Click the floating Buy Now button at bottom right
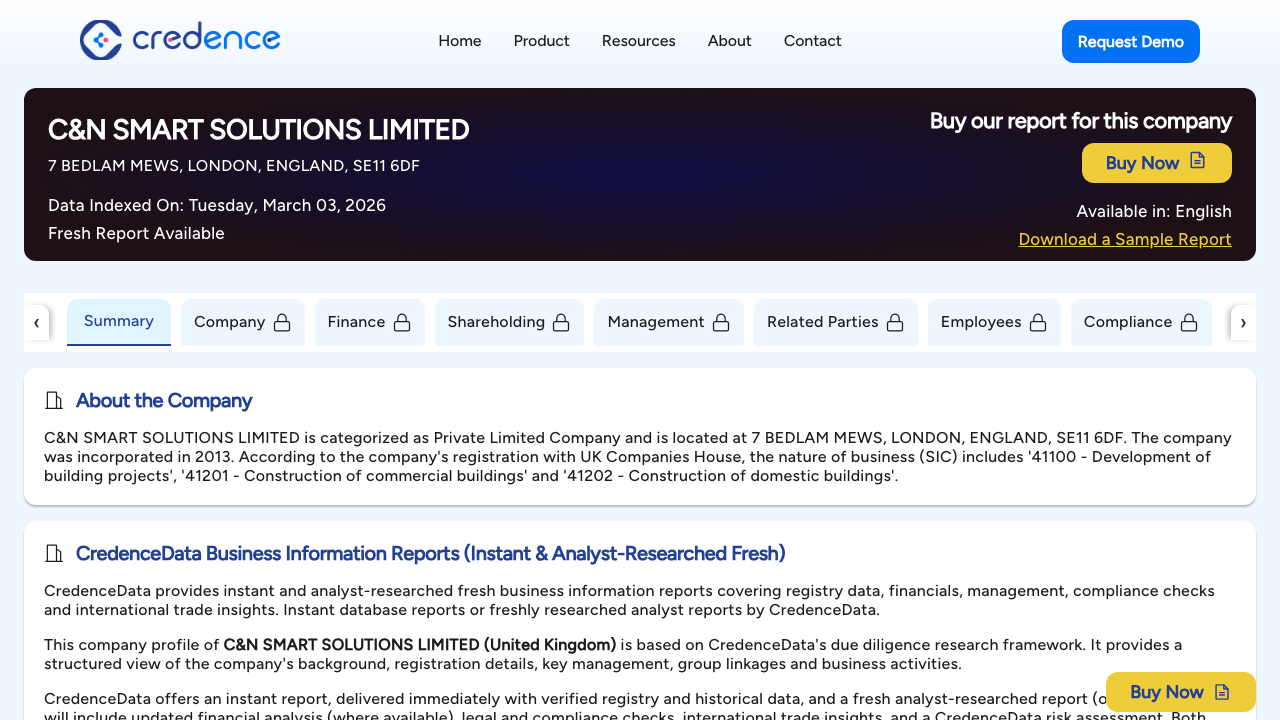This screenshot has height=720, width=1280. point(1180,691)
